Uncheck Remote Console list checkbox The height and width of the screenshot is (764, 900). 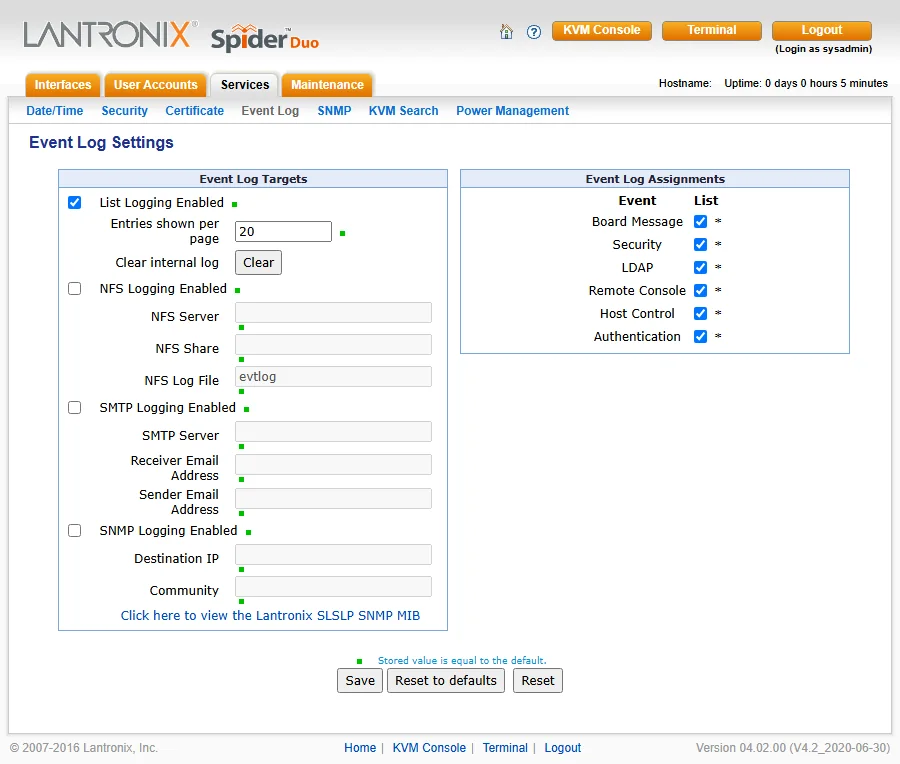(x=700, y=290)
